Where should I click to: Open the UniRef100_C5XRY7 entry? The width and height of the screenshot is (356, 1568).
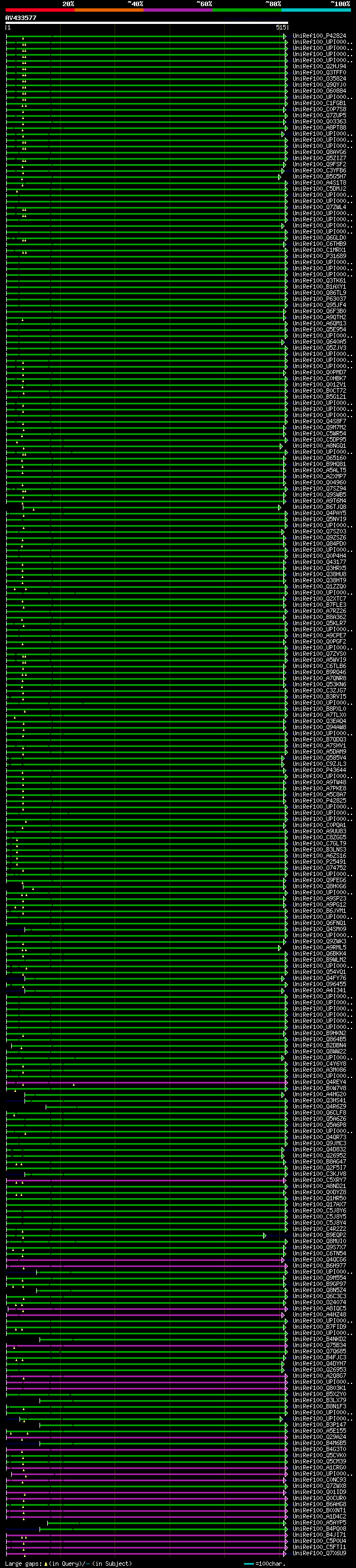319,1180
